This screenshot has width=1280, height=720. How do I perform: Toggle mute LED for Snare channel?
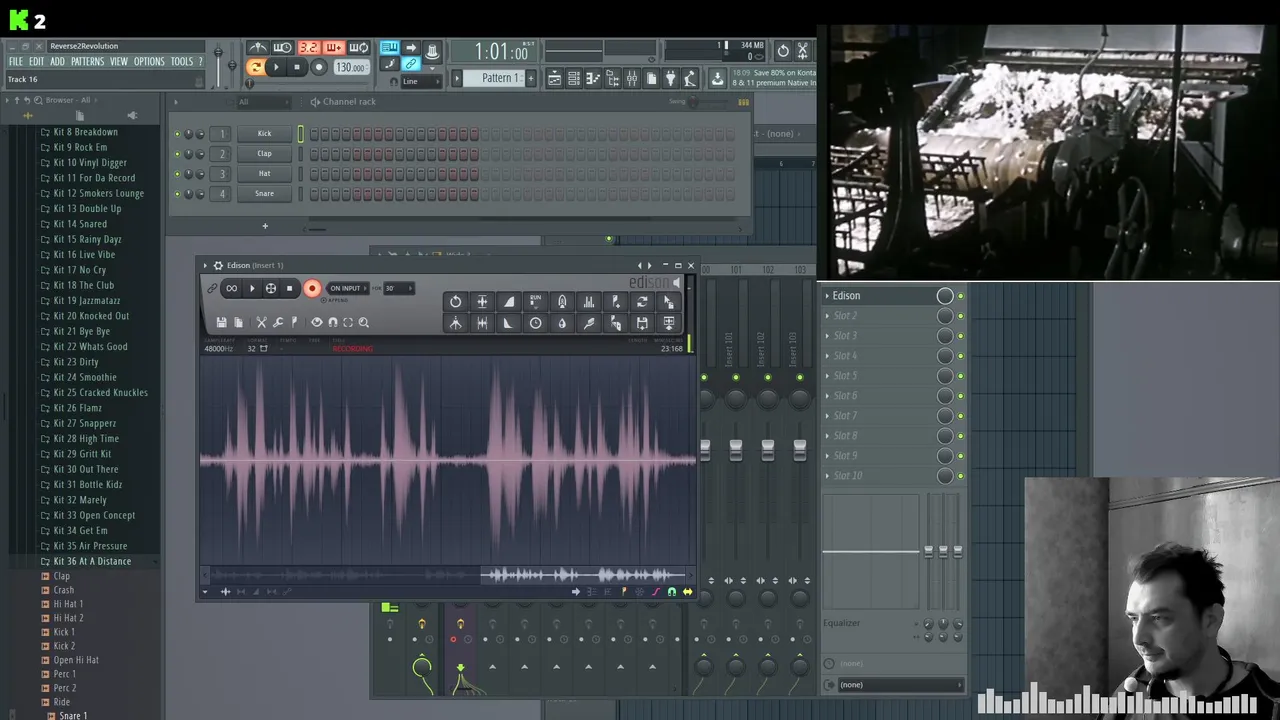tap(178, 194)
